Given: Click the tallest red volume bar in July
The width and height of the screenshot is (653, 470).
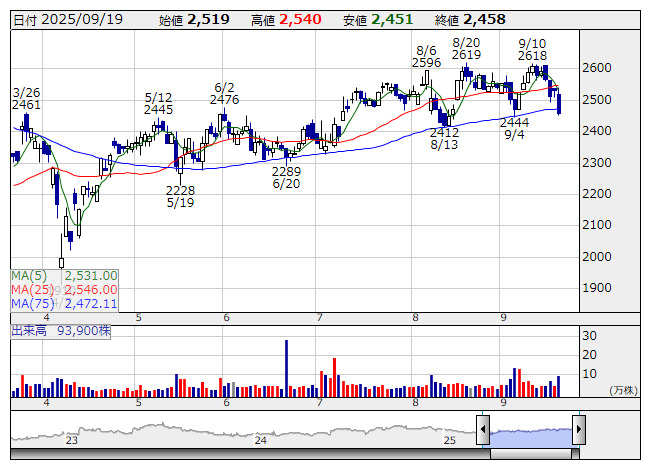Looking at the screenshot, I should (x=334, y=377).
